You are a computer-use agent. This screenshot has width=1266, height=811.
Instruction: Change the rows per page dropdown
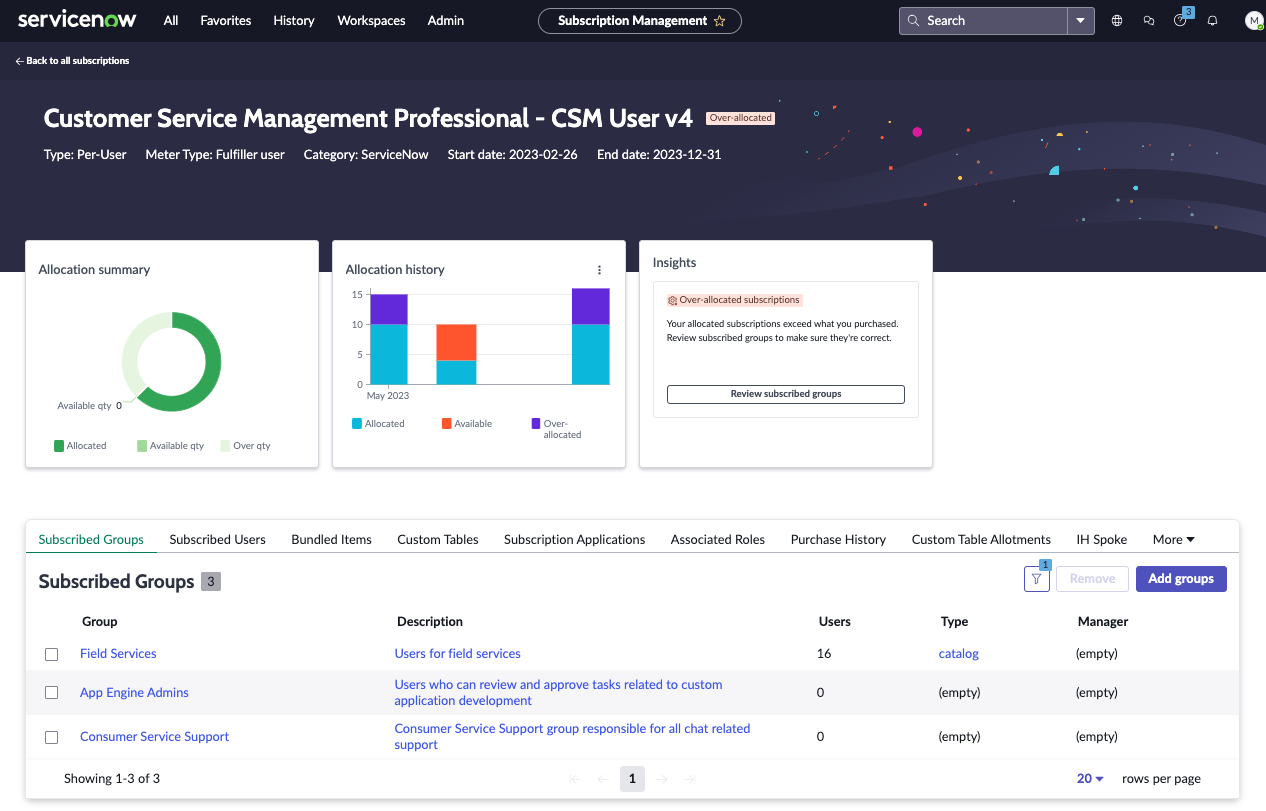(1090, 778)
